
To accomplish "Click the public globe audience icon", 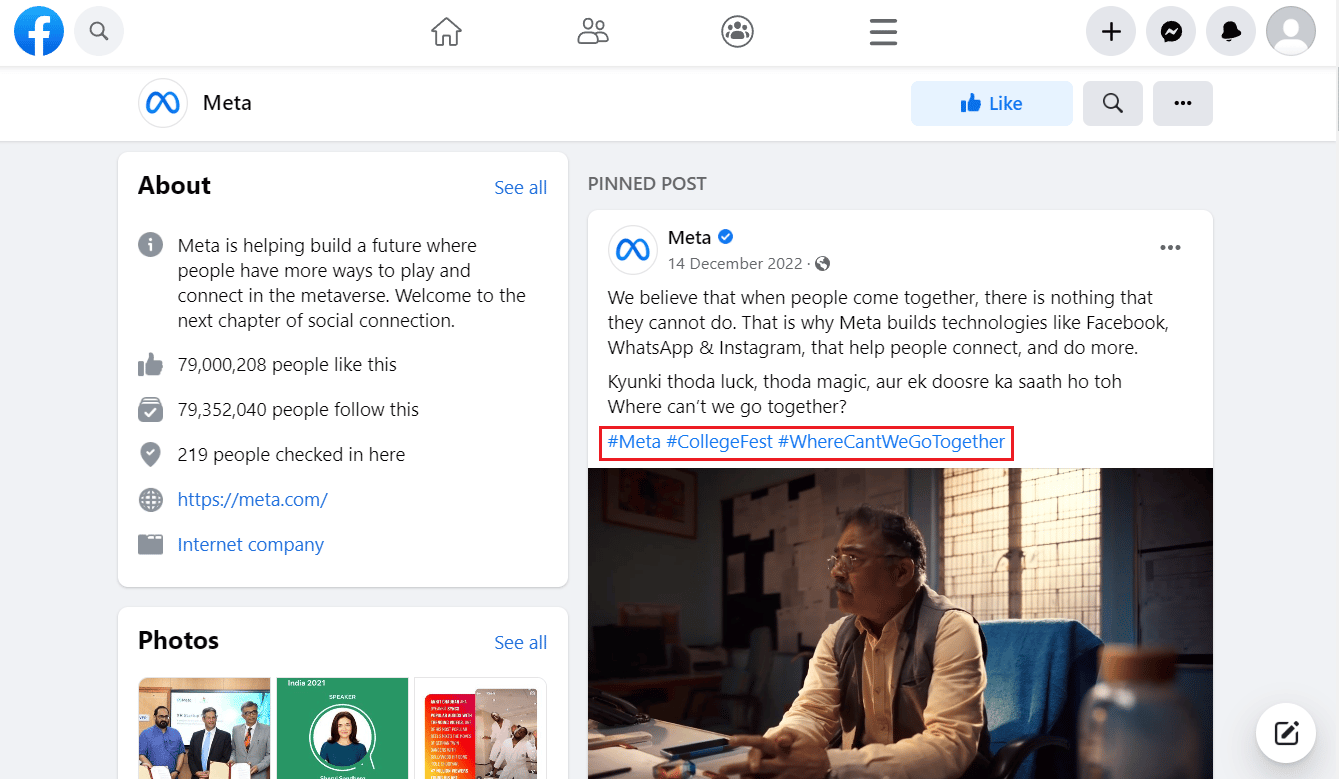I will (823, 264).
